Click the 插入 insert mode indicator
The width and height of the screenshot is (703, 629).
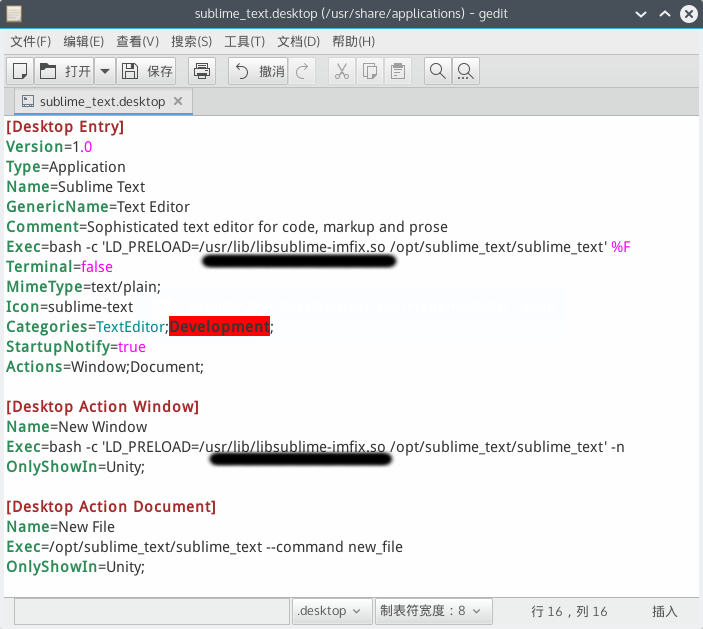(x=664, y=611)
